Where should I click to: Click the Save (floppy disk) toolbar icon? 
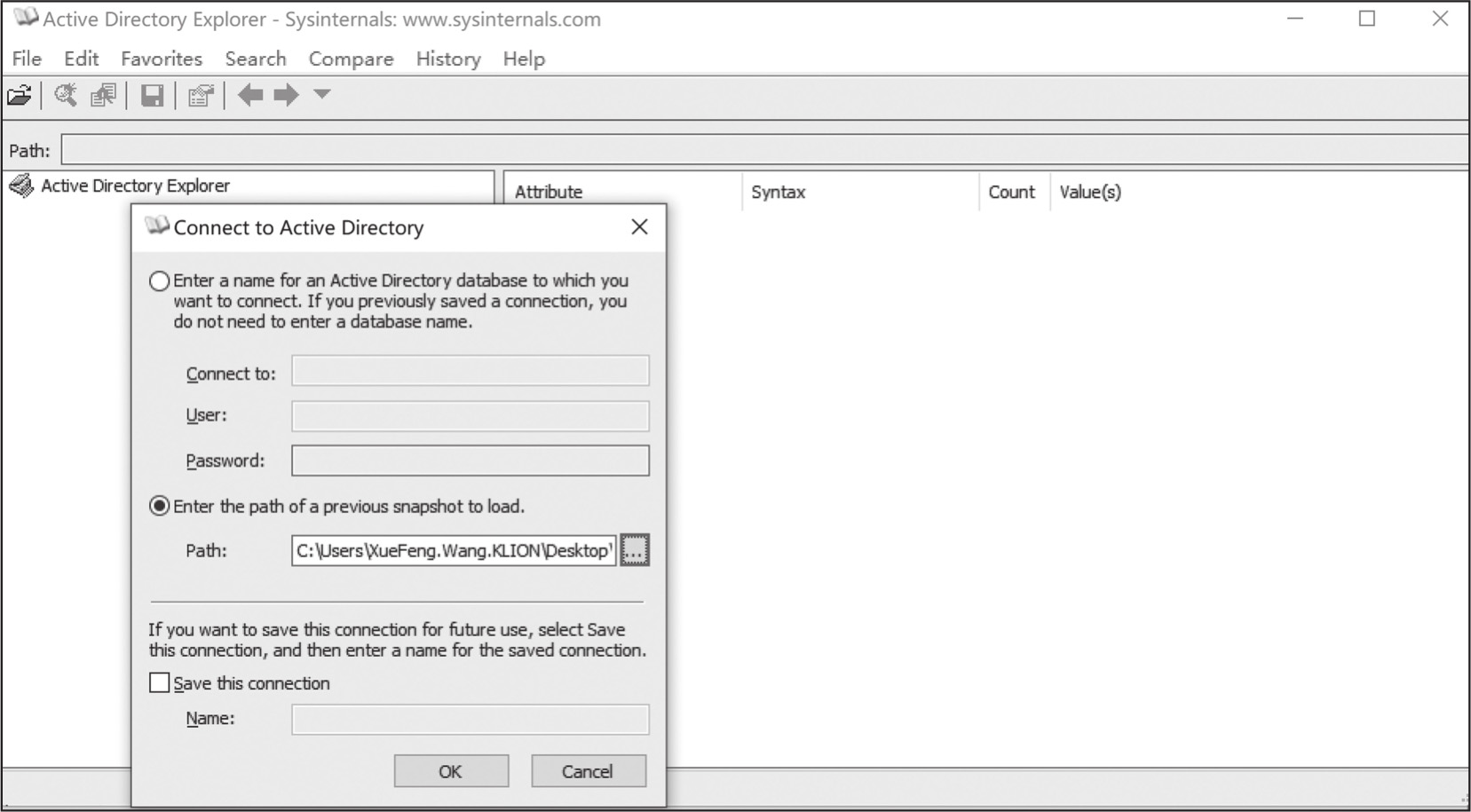[152, 95]
